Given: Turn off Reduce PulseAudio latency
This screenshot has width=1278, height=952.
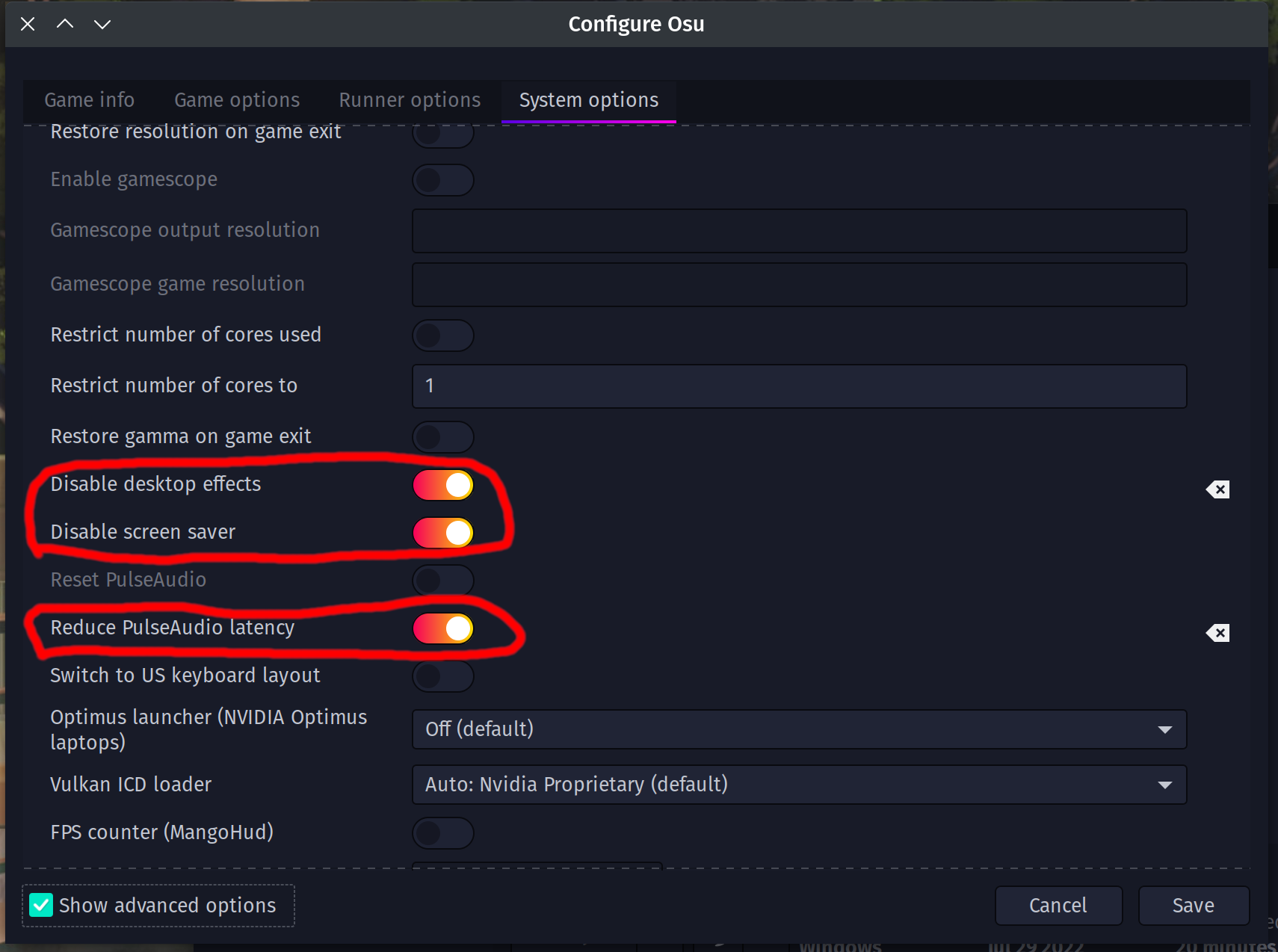Looking at the screenshot, I should (x=443, y=628).
